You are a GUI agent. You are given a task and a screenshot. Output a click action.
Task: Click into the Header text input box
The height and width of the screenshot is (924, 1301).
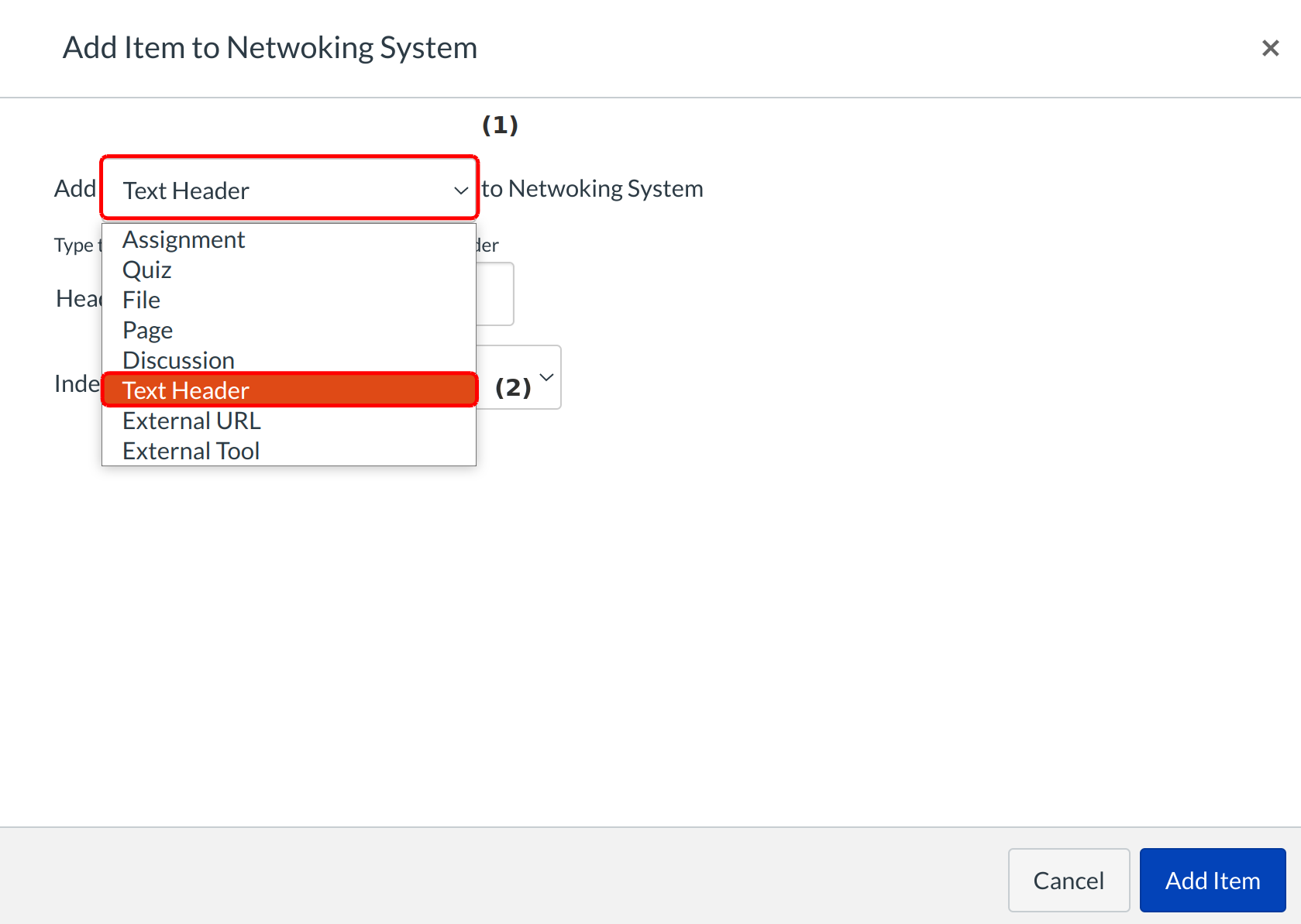point(496,294)
